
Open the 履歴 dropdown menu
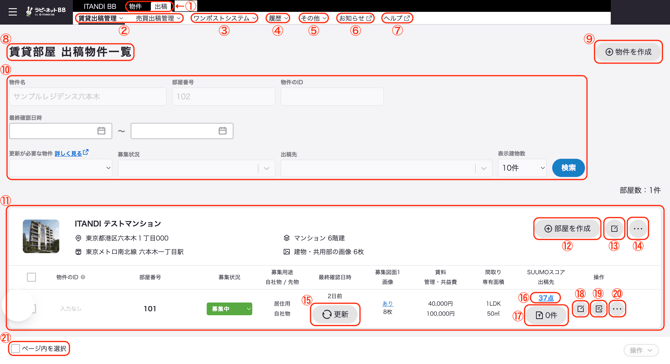[278, 18]
